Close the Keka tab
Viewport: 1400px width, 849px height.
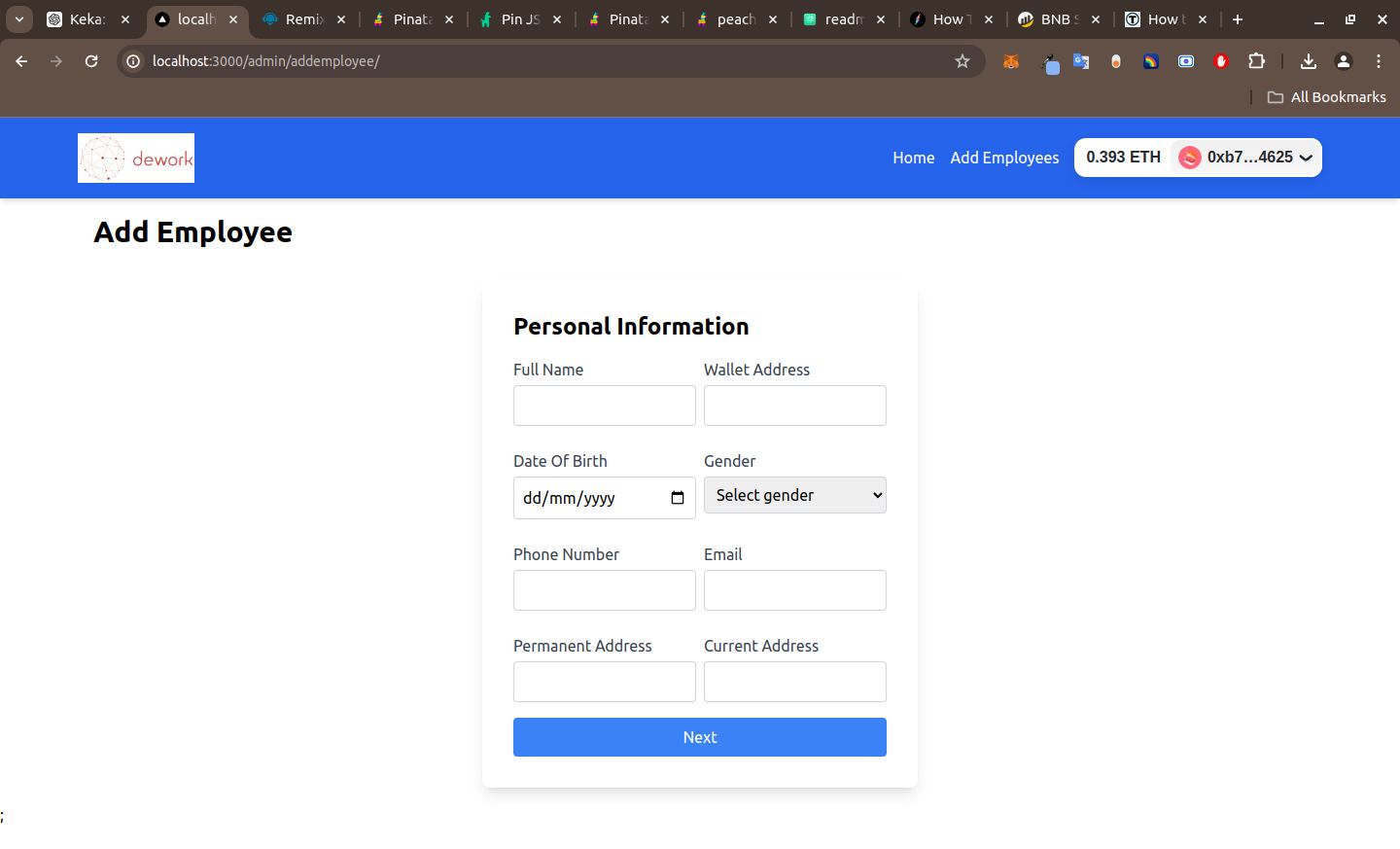point(125,19)
